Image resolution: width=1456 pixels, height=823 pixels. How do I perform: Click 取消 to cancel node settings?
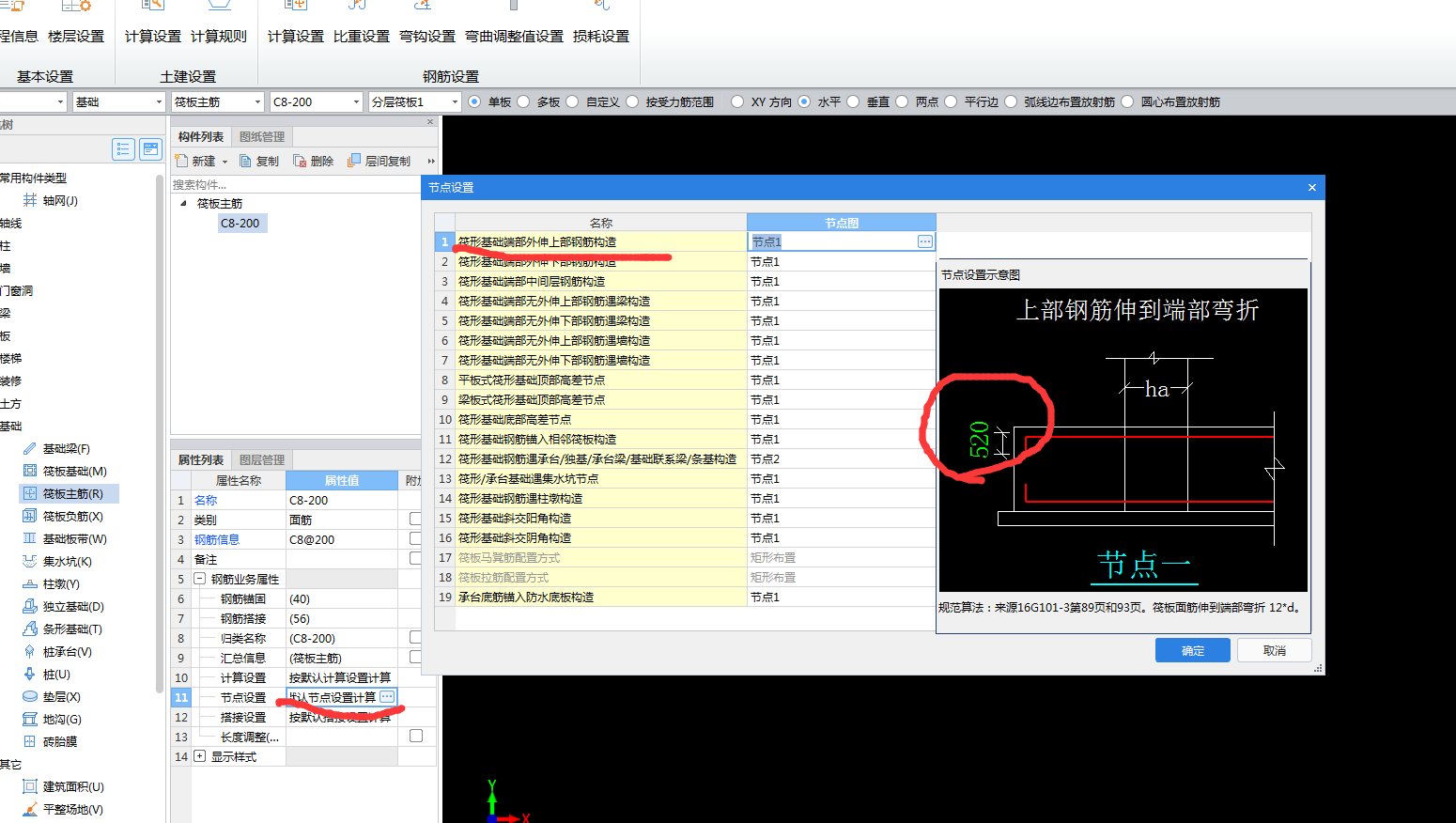coord(1275,650)
